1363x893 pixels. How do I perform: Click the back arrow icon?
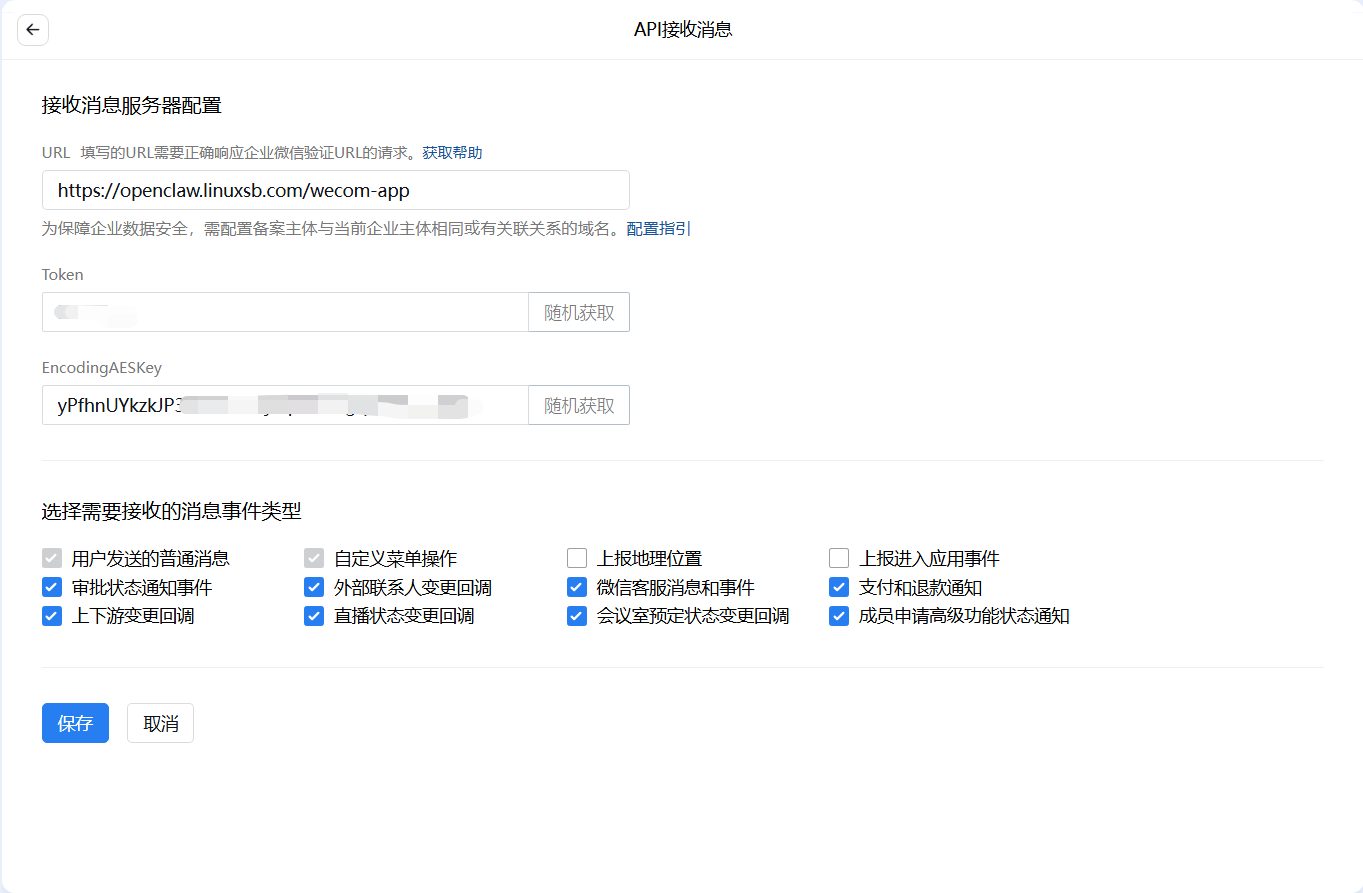point(33,30)
